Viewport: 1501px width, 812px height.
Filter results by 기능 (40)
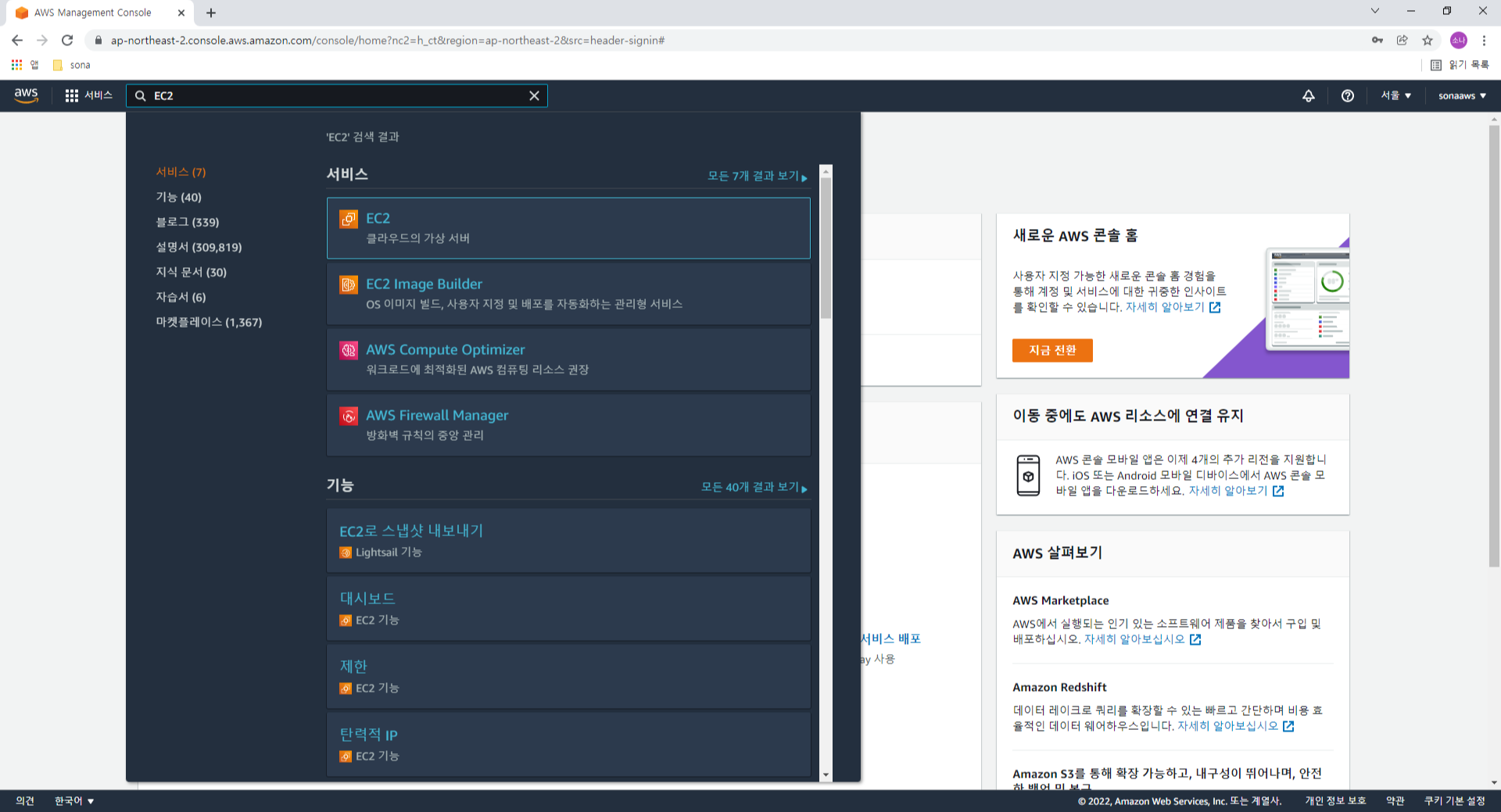coord(178,197)
